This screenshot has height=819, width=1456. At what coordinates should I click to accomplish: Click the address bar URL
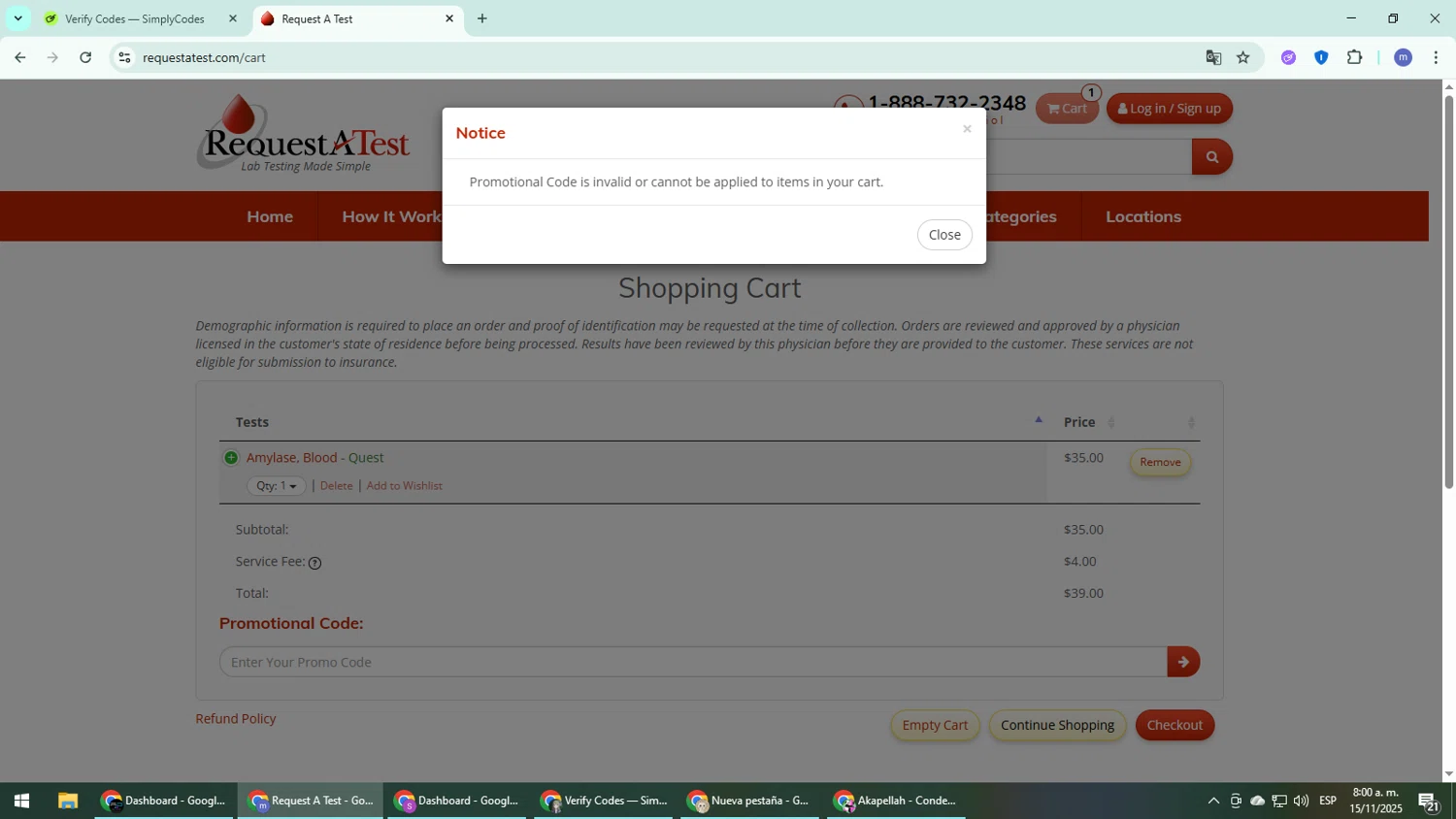[x=204, y=57]
